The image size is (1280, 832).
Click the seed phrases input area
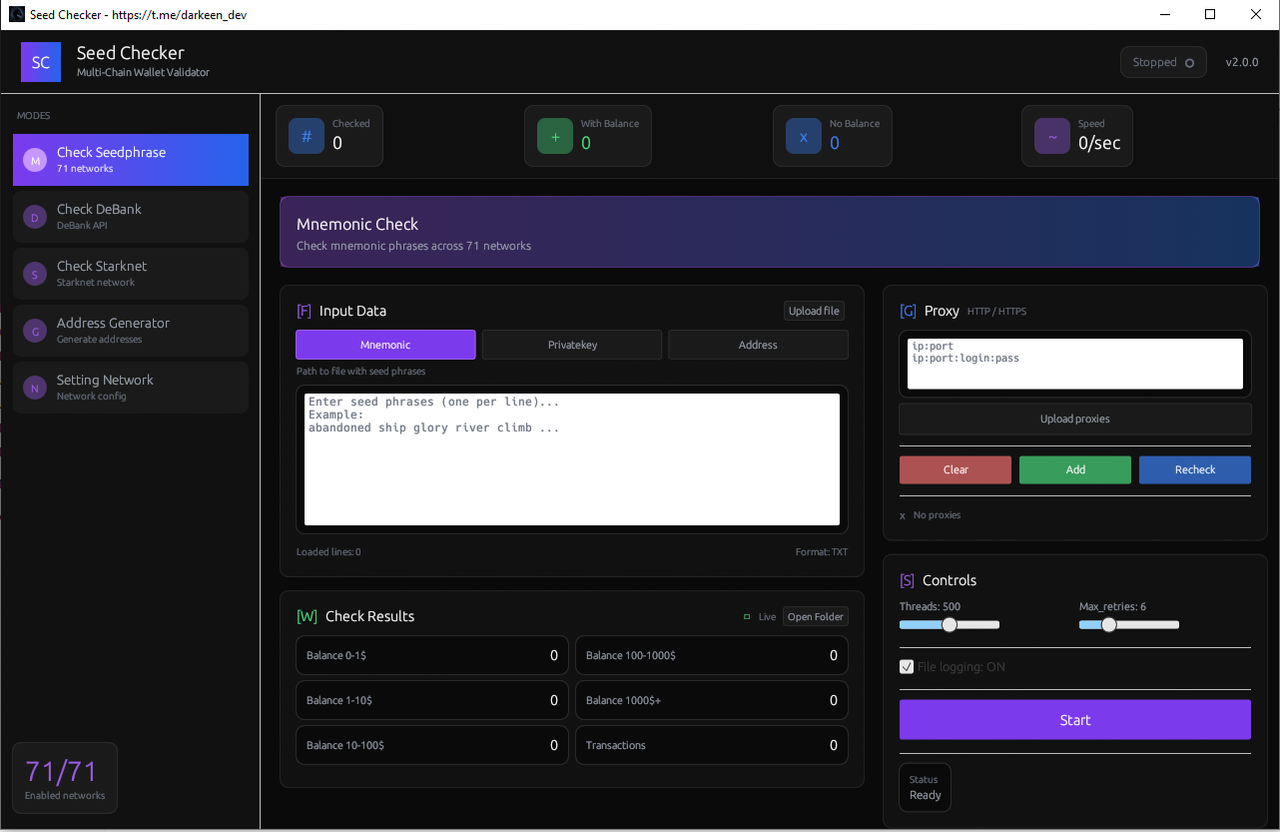point(571,460)
